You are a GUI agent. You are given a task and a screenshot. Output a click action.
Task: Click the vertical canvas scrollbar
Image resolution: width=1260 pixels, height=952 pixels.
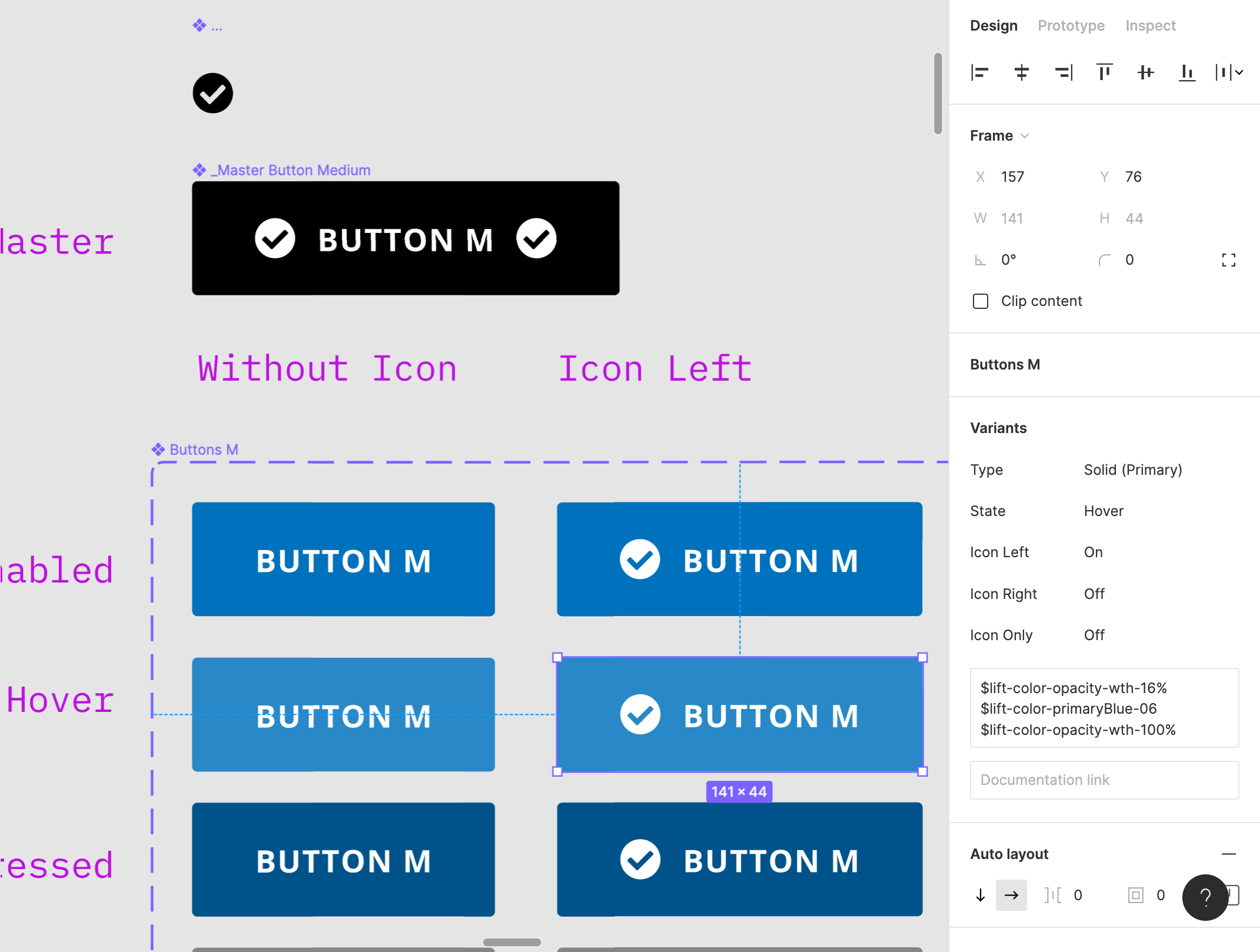[938, 94]
